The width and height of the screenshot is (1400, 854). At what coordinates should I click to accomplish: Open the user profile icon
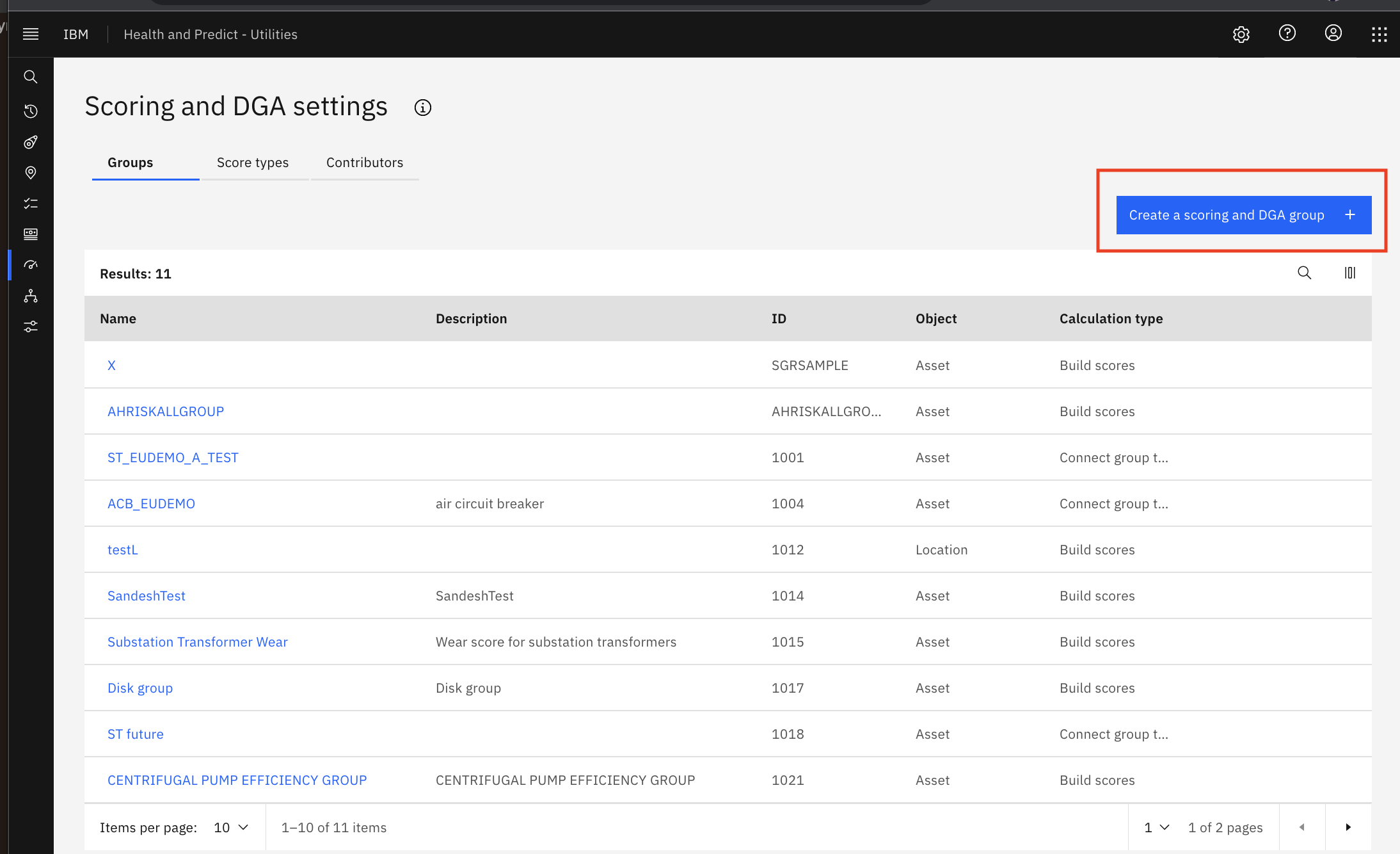1333,33
